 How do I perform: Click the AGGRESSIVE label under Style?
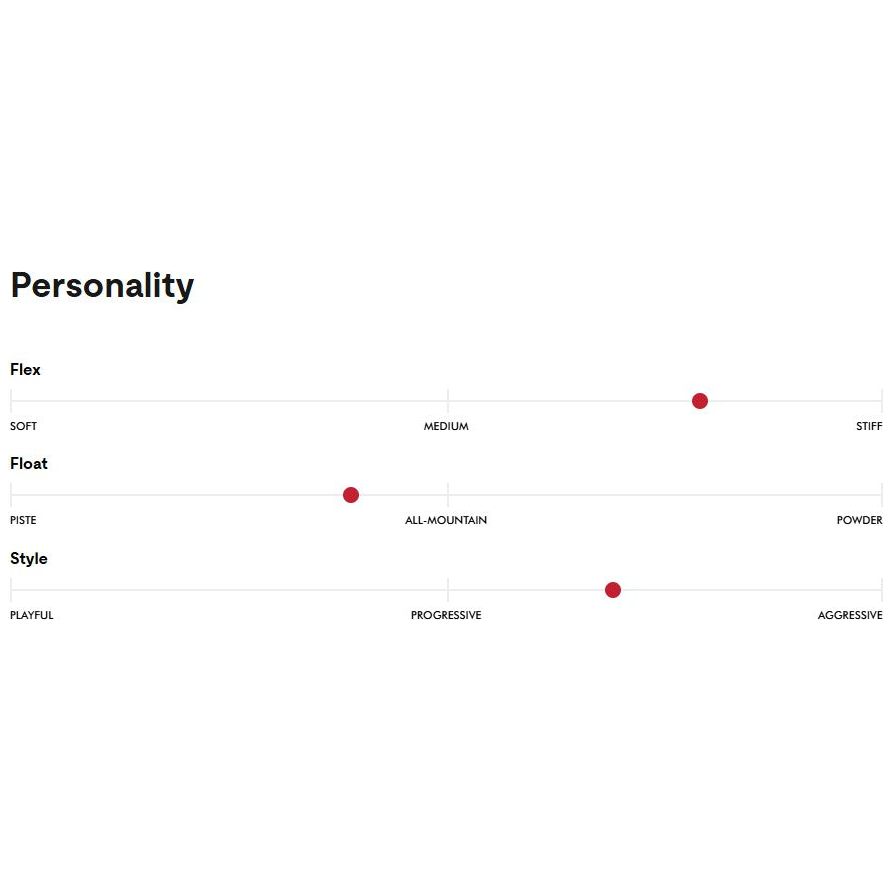[850, 615]
